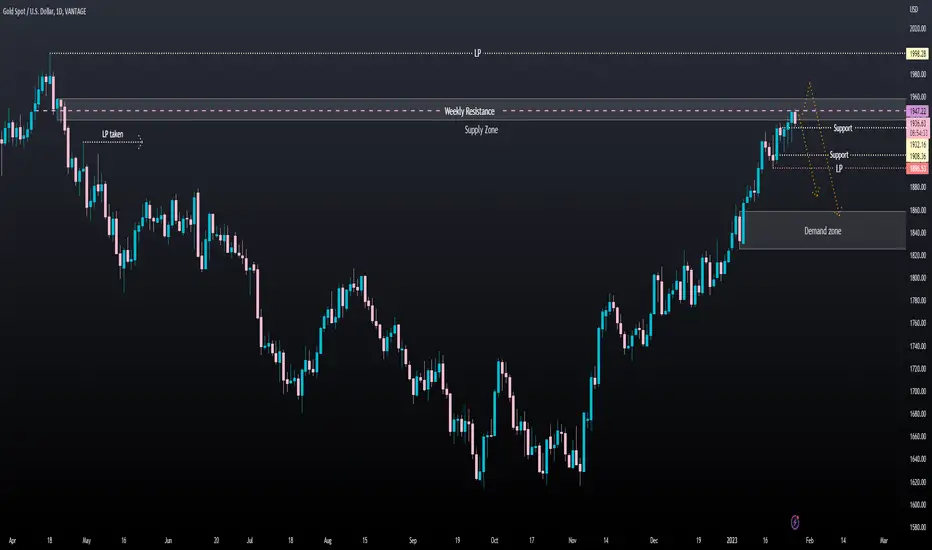Click the Jun label on the time axis
This screenshot has height=550, width=932.
tap(168, 540)
